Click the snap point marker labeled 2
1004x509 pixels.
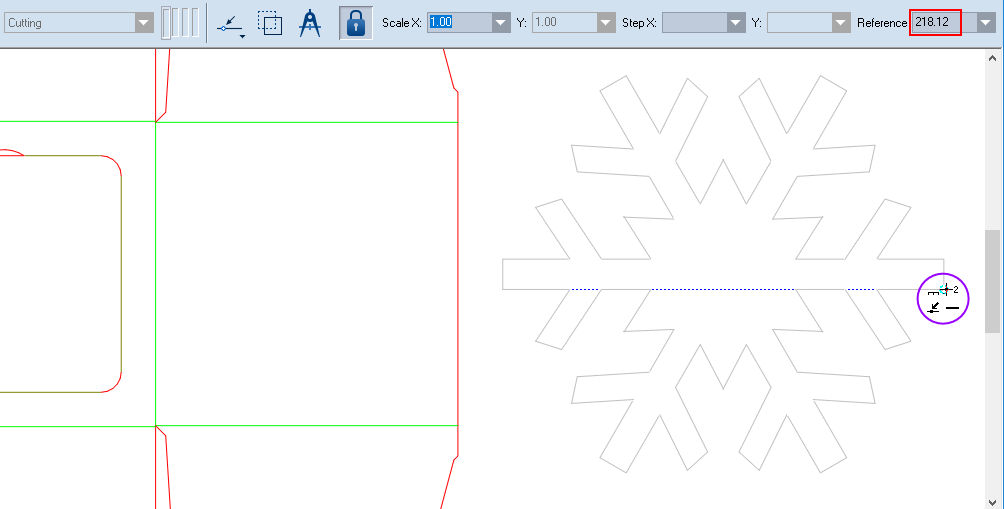coord(944,289)
